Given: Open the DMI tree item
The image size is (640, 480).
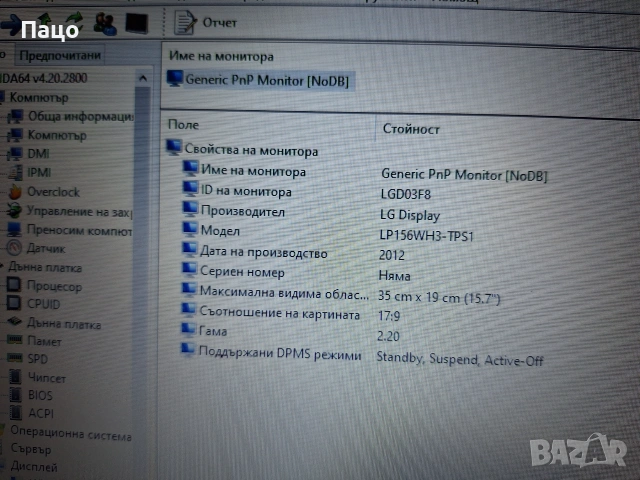Looking at the screenshot, I should pos(29,153).
